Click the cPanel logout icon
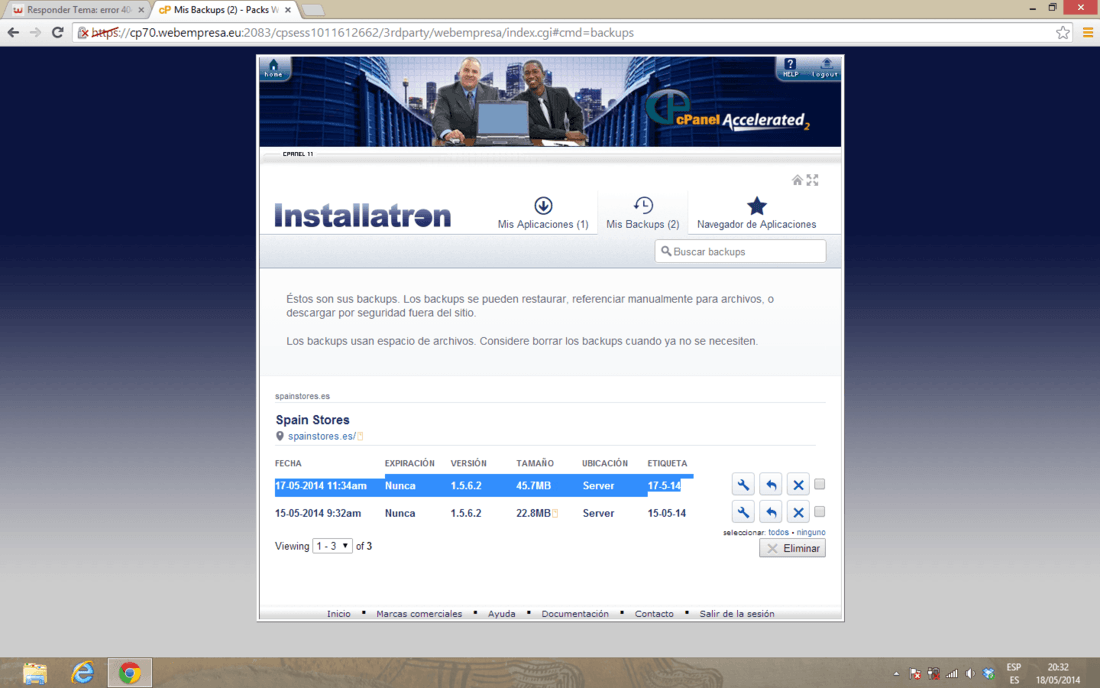Screen dimensions: 1100x688 pyautogui.click(x=825, y=67)
